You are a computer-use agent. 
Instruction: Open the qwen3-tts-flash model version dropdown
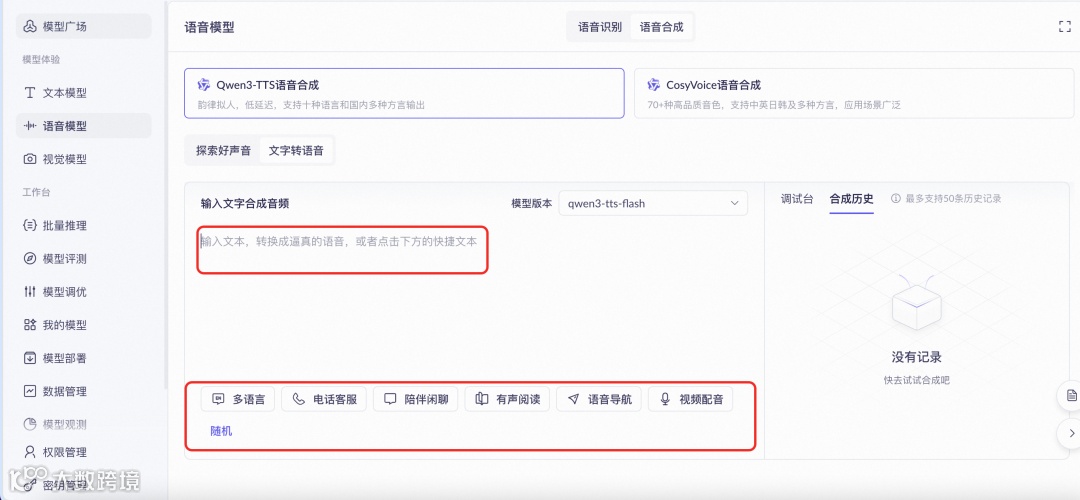pyautogui.click(x=653, y=203)
